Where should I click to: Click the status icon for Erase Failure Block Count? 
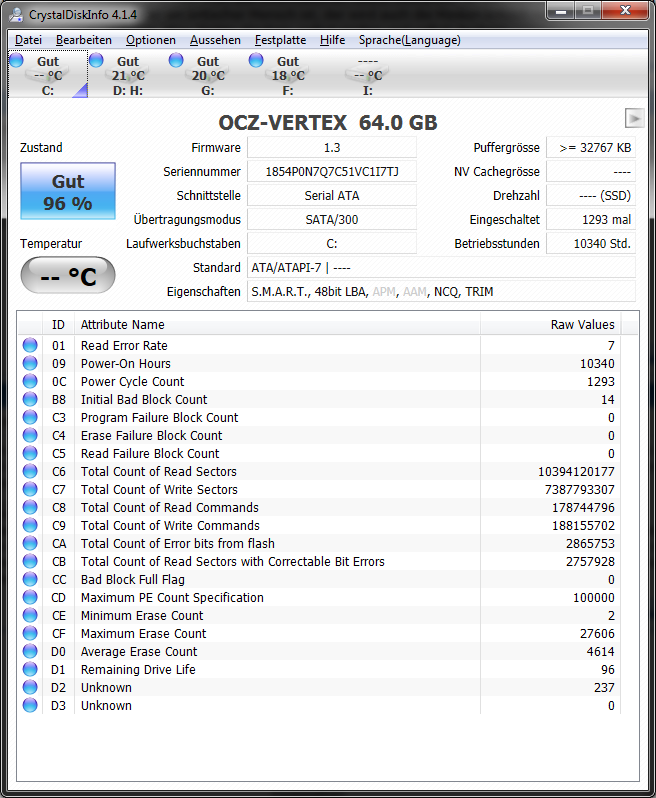click(x=30, y=435)
